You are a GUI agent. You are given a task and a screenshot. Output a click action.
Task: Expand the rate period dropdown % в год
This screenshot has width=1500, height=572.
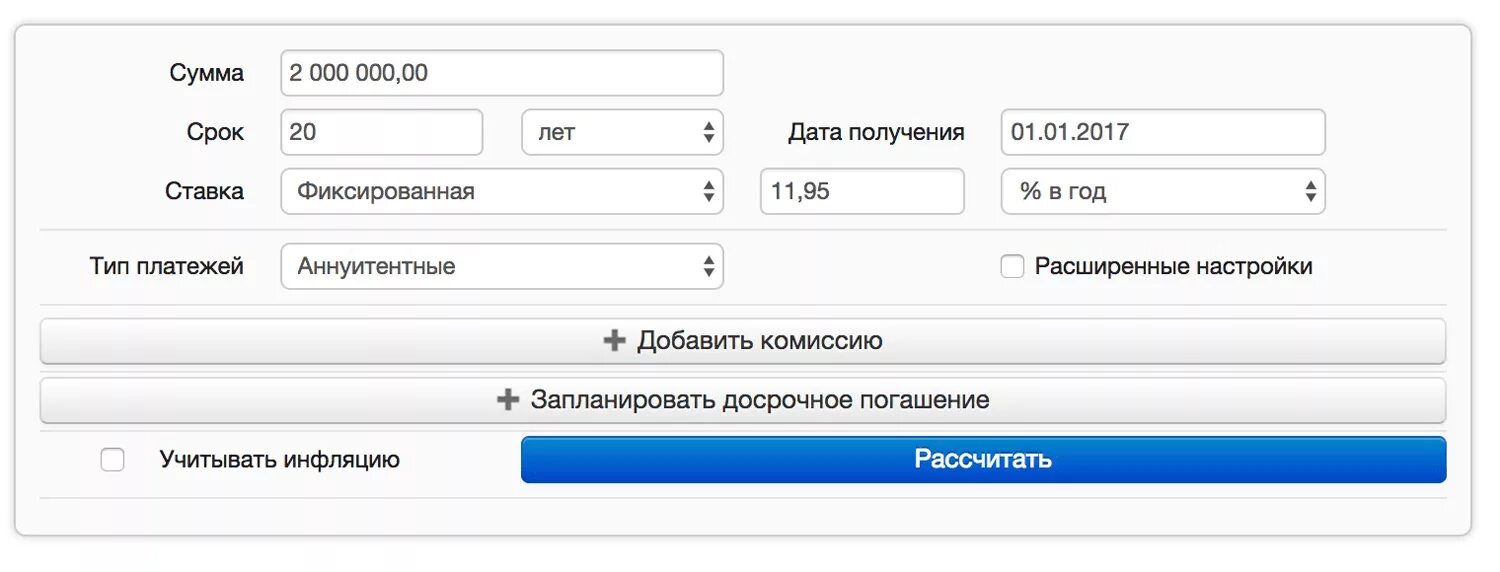click(1162, 191)
